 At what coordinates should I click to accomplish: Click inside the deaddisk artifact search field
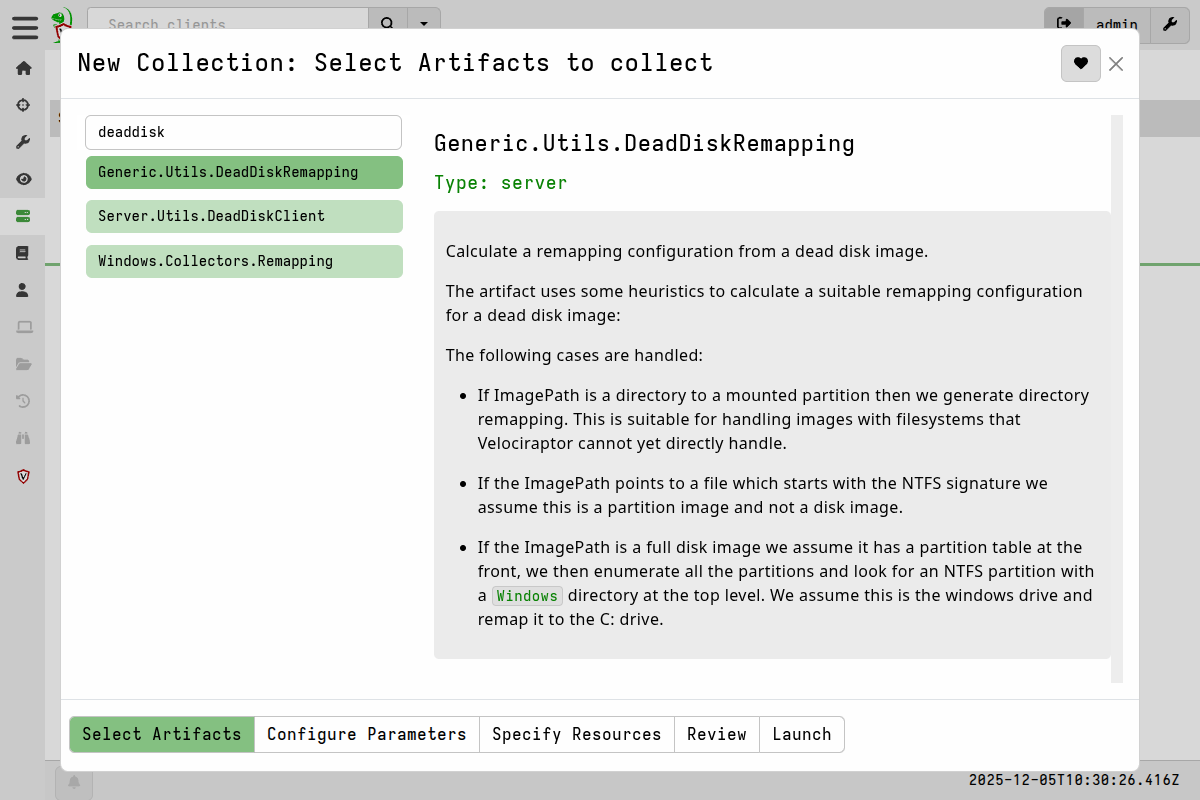coord(244,132)
